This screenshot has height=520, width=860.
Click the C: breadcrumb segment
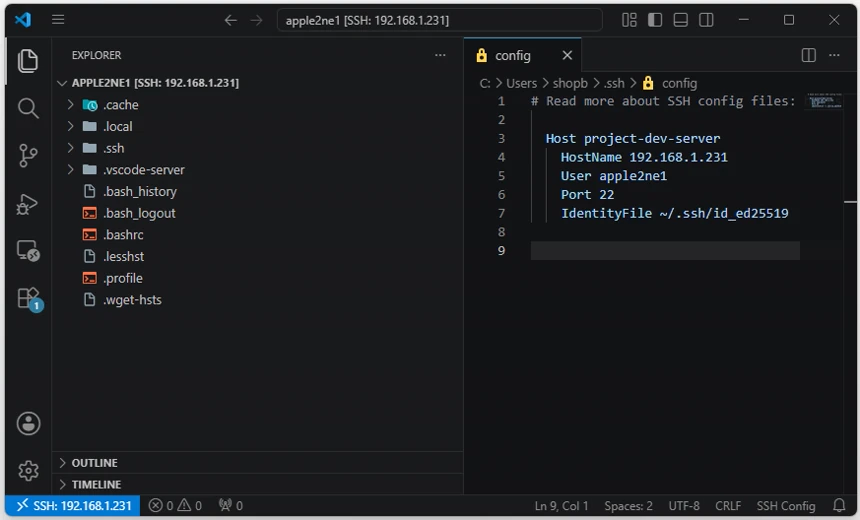[485, 83]
